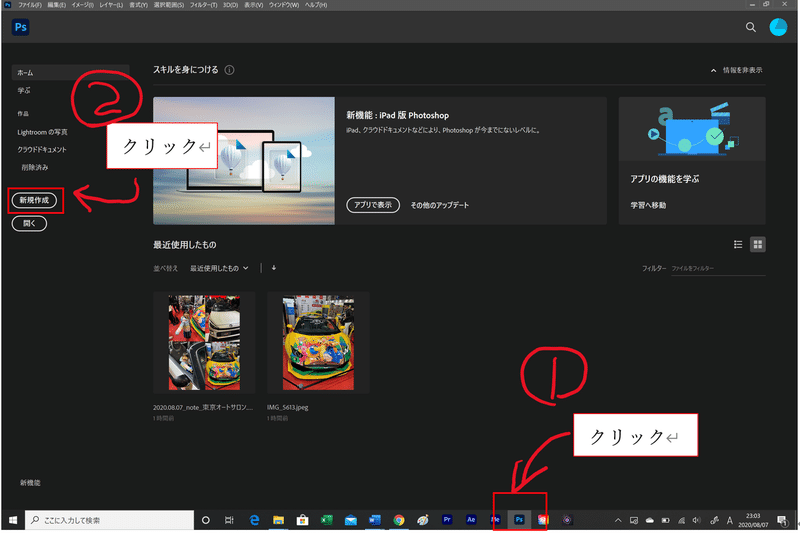Image resolution: width=800 pixels, height=533 pixels.
Task: Open the search magnifier icon
Action: [751, 27]
